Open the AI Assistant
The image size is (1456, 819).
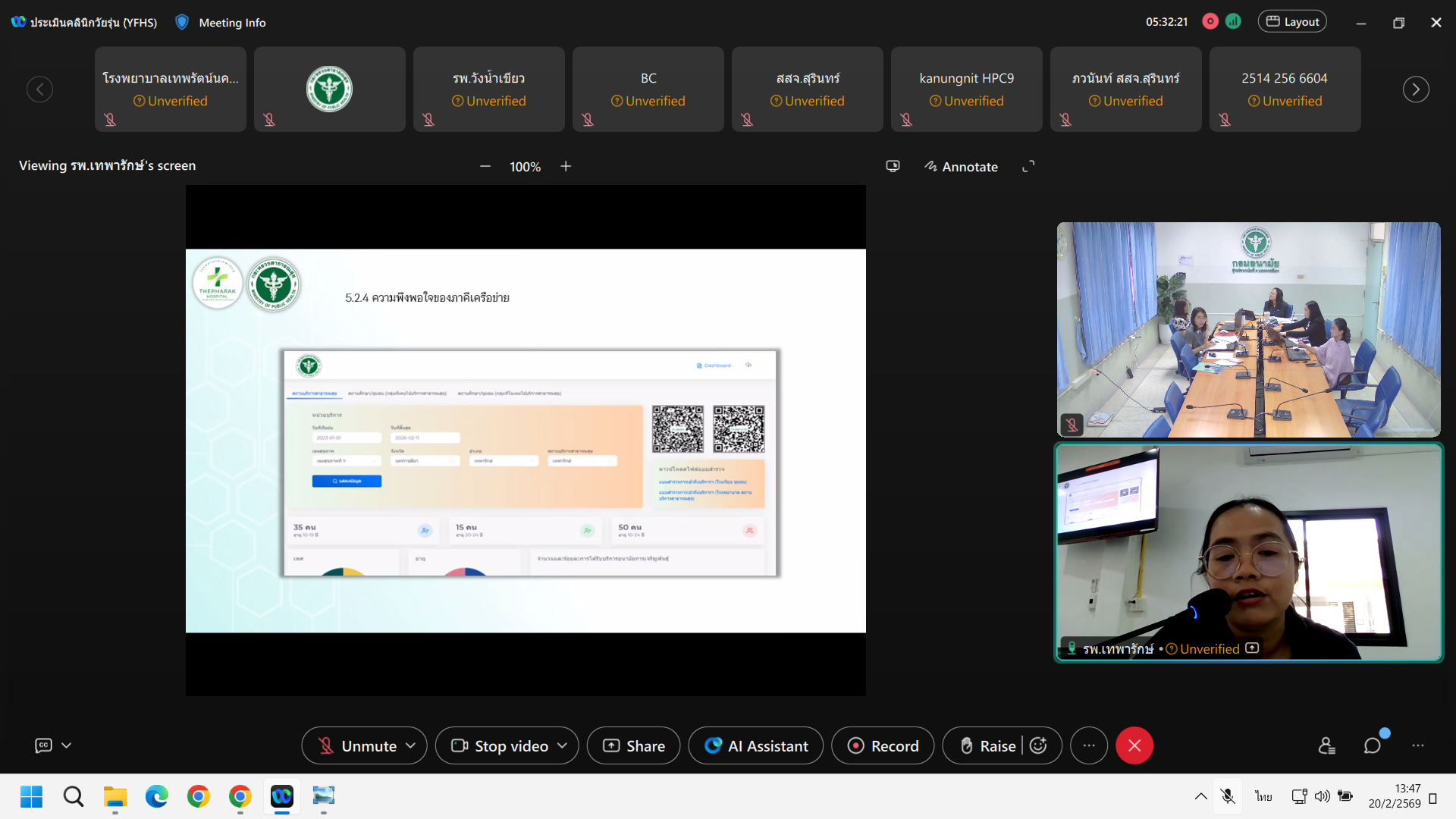click(755, 746)
